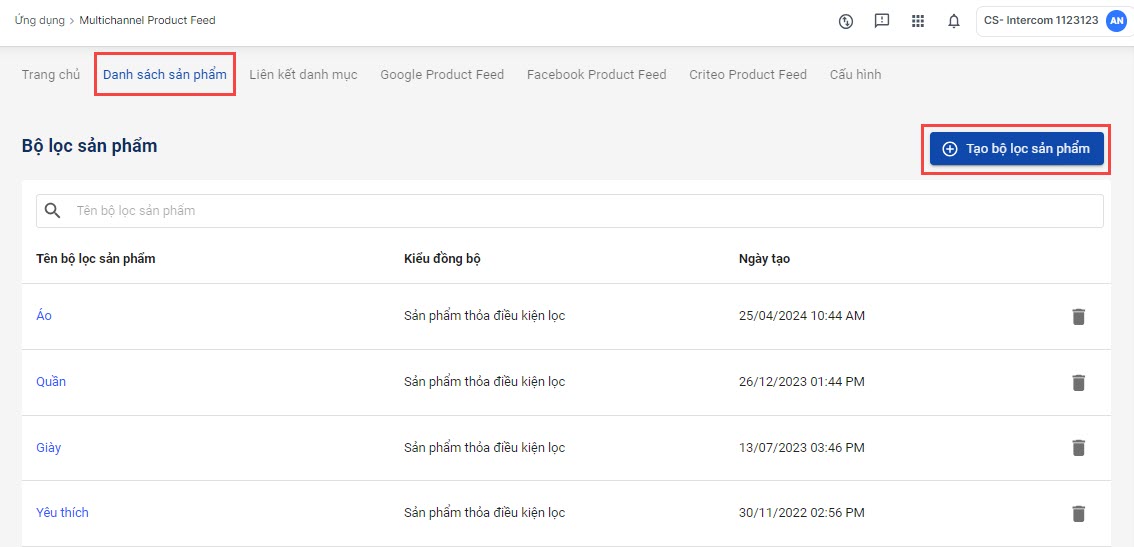
Task: Click trash icon for Giày filter
Action: [x=1078, y=447]
